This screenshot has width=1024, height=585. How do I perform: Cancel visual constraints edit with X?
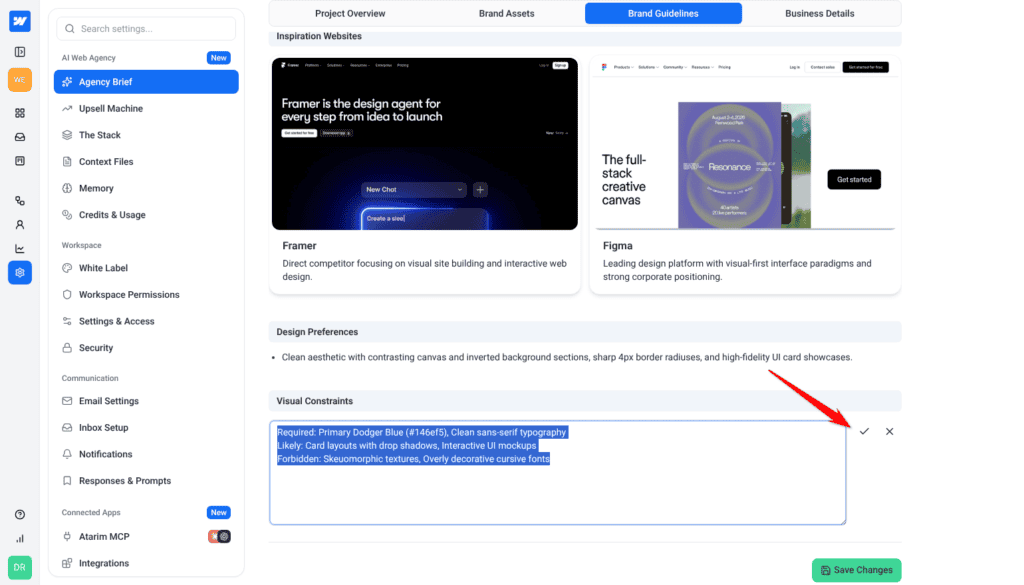pos(889,432)
